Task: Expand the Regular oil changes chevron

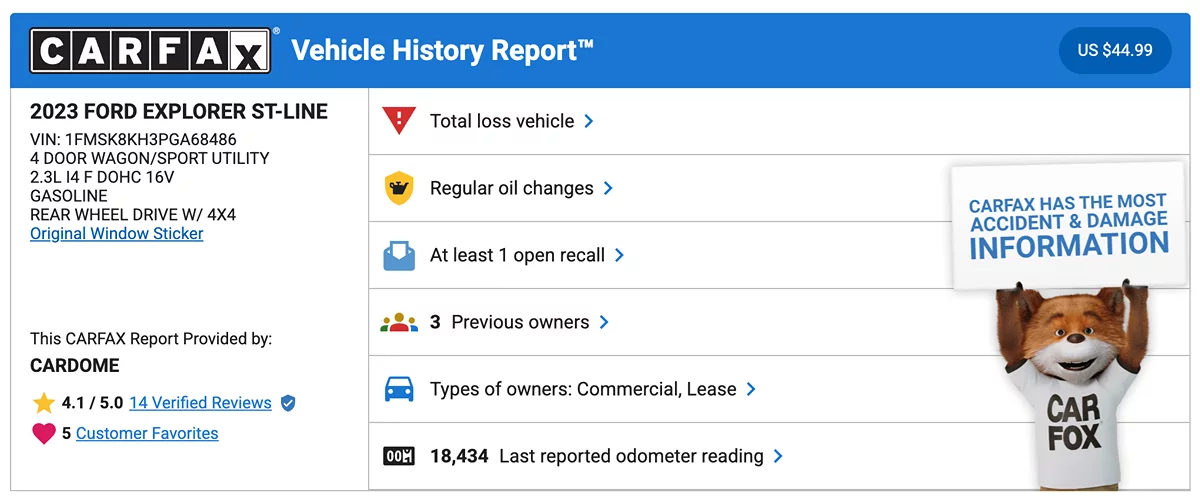Action: (608, 188)
